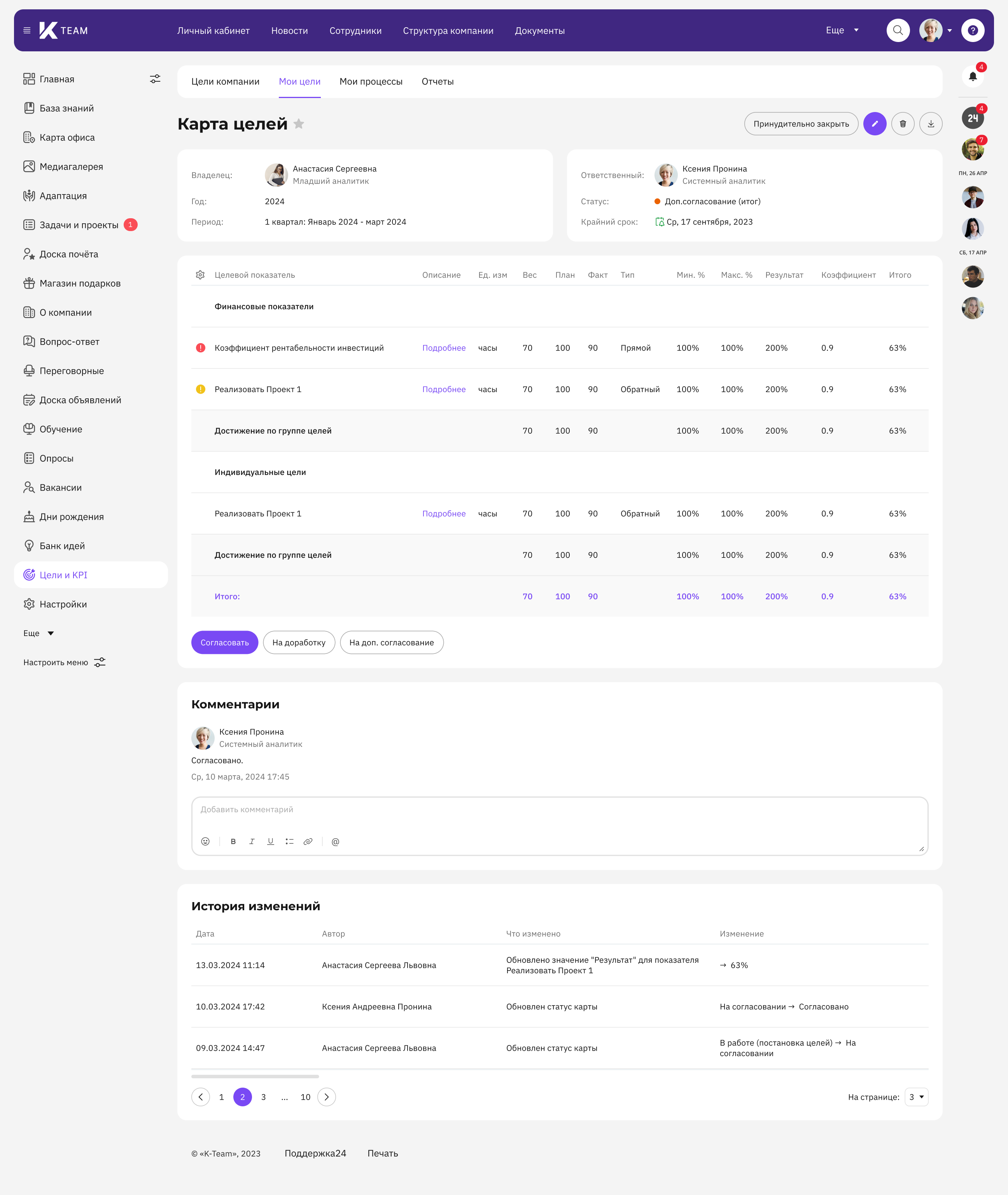Click the table settings gear icon
Screen dimensions: 1008x1195
pos(200,275)
